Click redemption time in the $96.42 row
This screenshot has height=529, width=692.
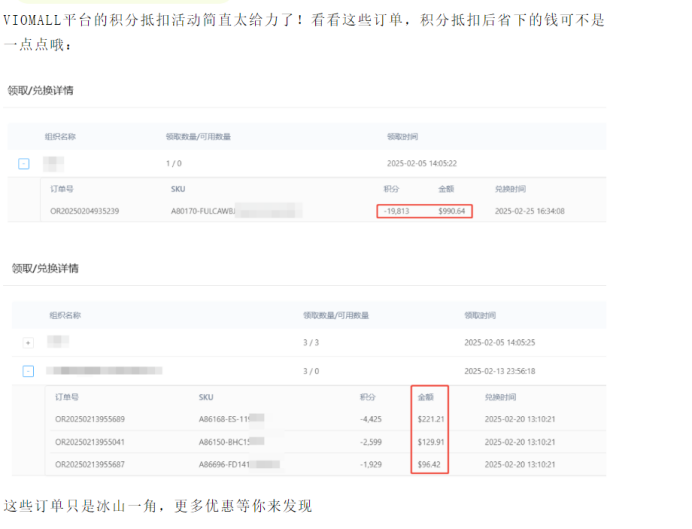pos(520,465)
